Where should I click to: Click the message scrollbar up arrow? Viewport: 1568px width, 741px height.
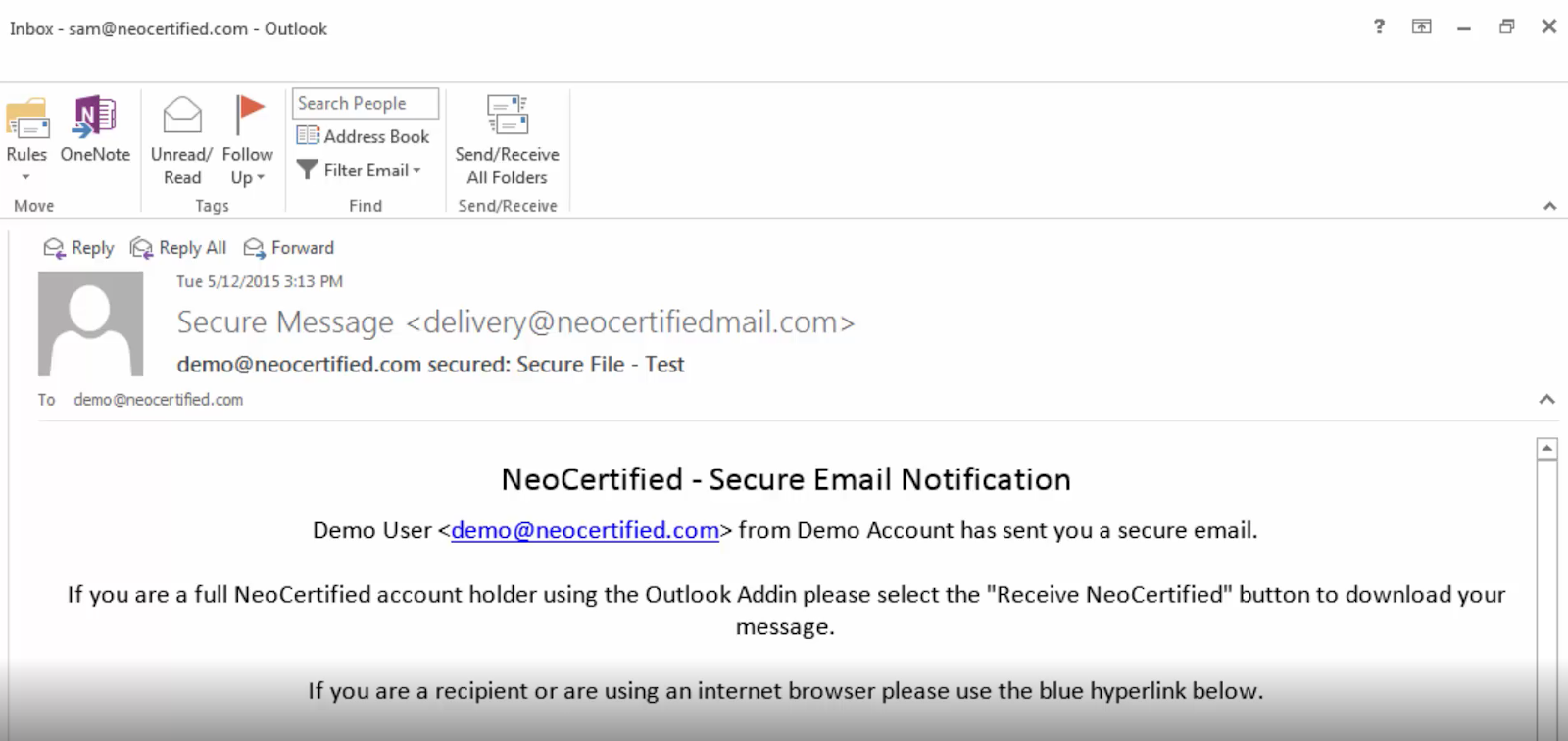coord(1546,449)
